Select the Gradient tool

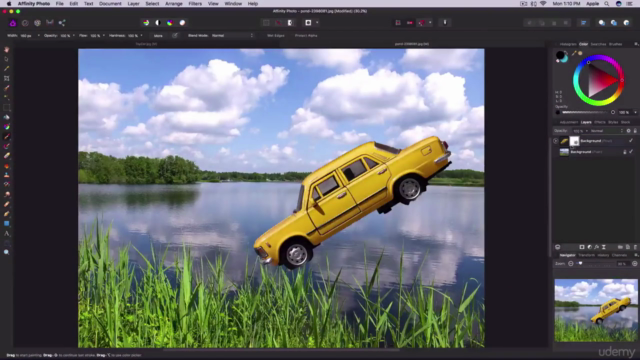pyautogui.click(x=7, y=127)
